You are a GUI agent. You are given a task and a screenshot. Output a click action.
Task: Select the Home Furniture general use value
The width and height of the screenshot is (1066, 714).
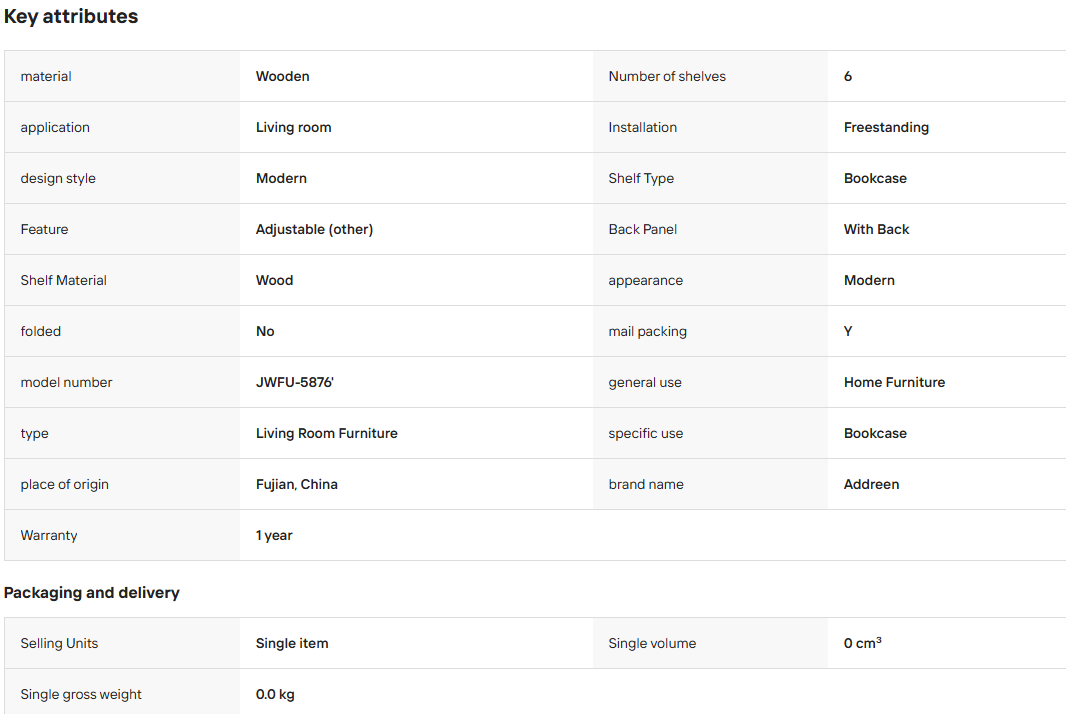[894, 382]
